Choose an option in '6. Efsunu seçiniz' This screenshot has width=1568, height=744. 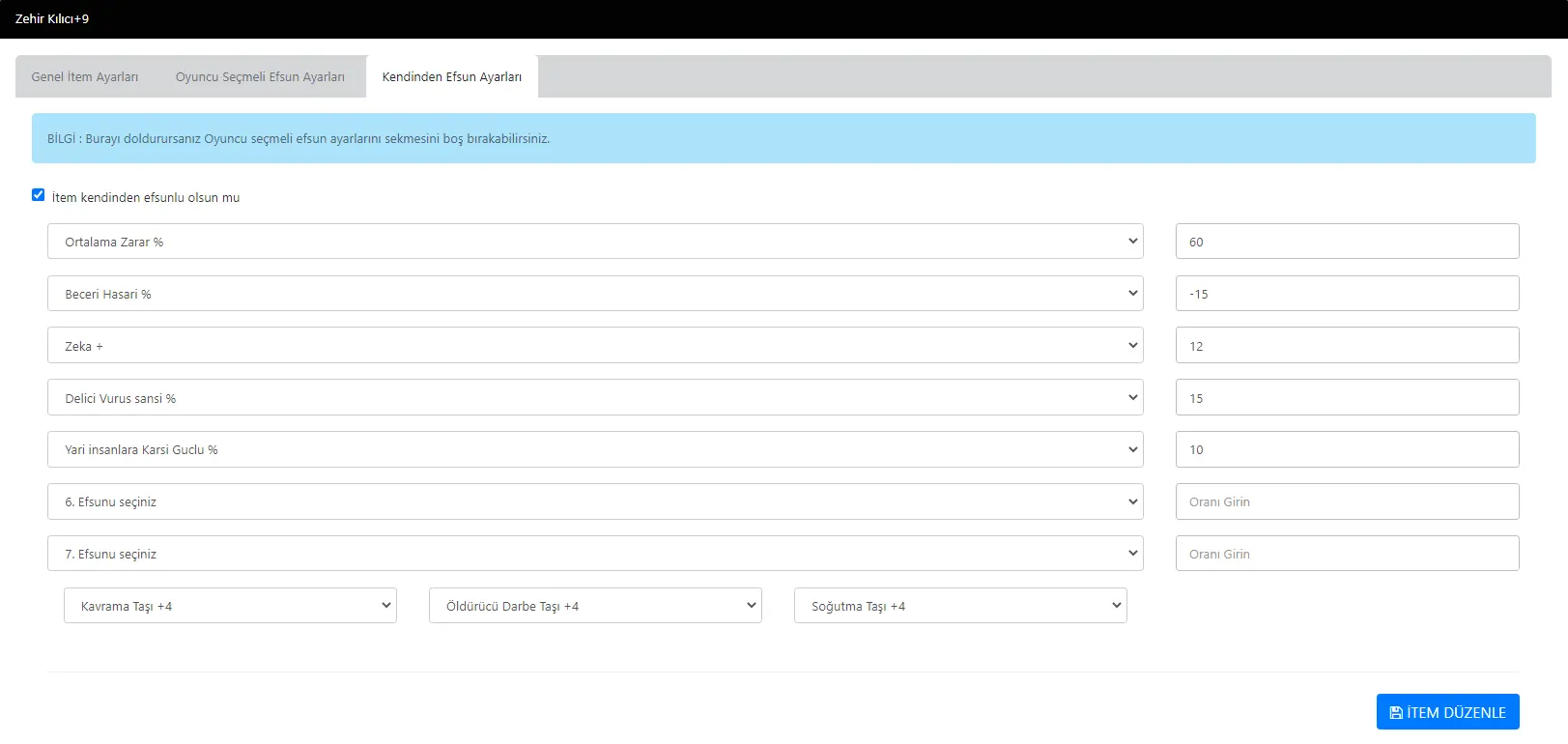tap(594, 502)
